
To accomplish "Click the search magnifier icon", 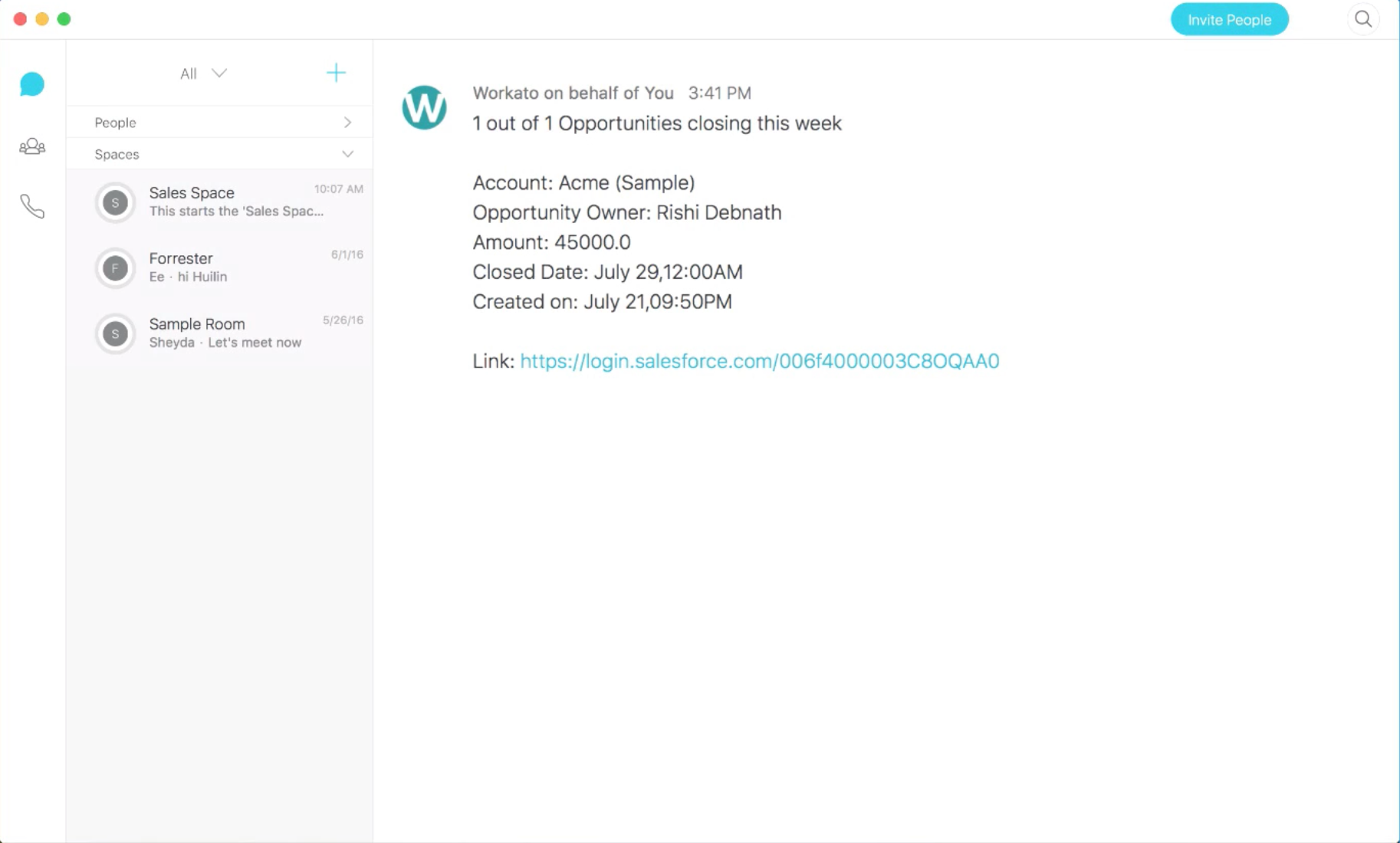I will (1362, 19).
